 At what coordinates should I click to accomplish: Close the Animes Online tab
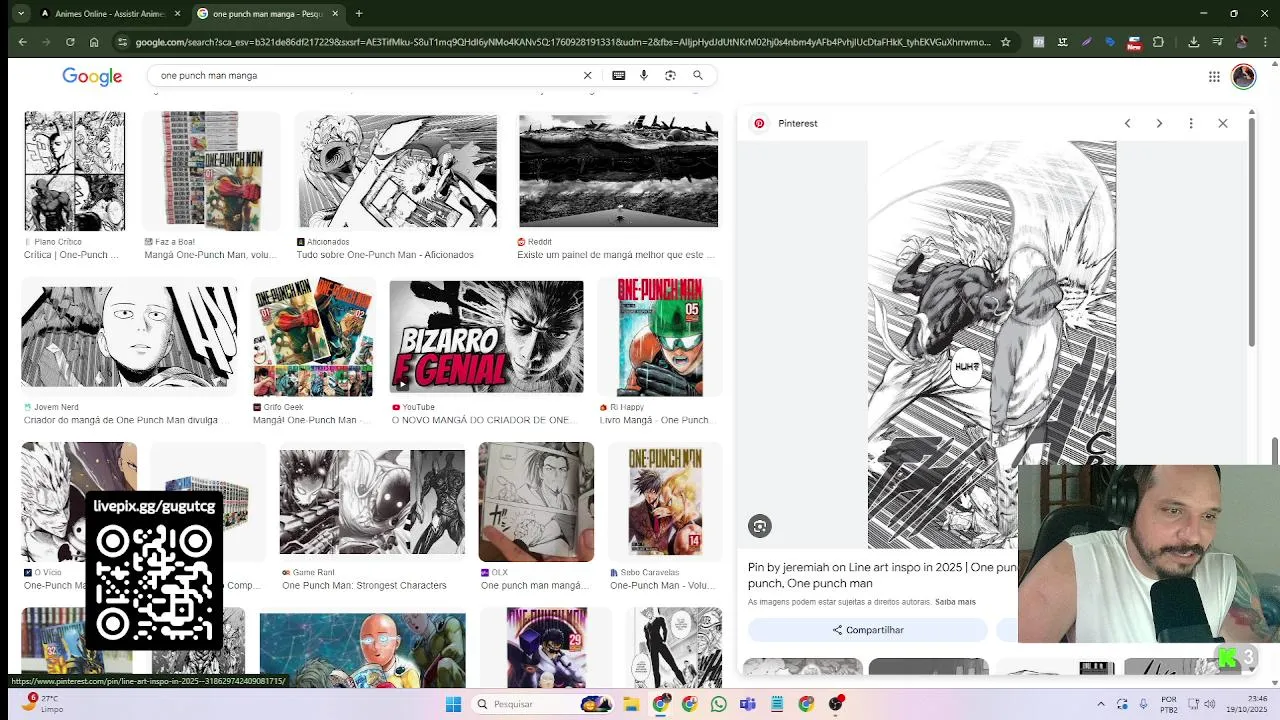tap(178, 13)
